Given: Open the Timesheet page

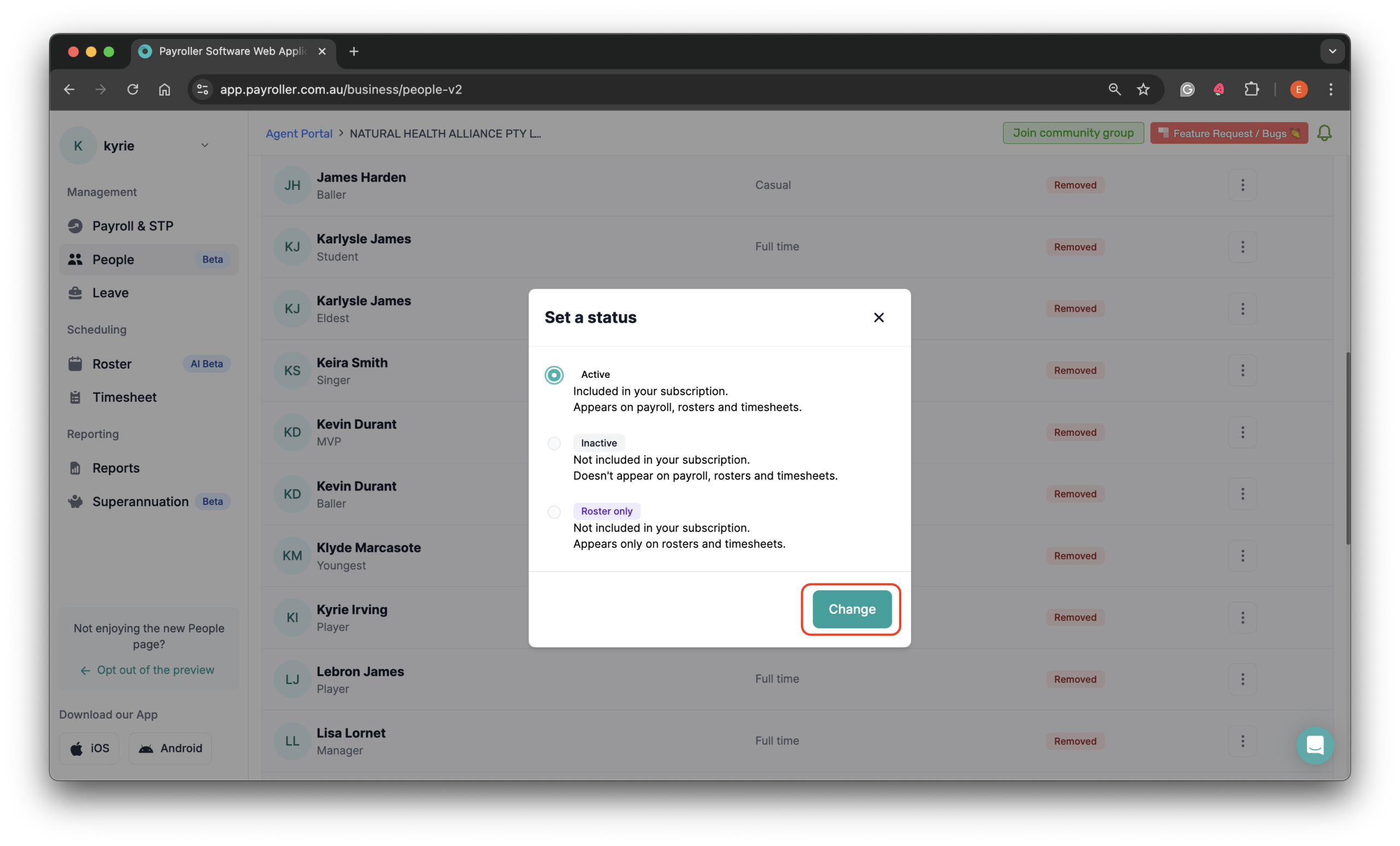Looking at the screenshot, I should [125, 396].
